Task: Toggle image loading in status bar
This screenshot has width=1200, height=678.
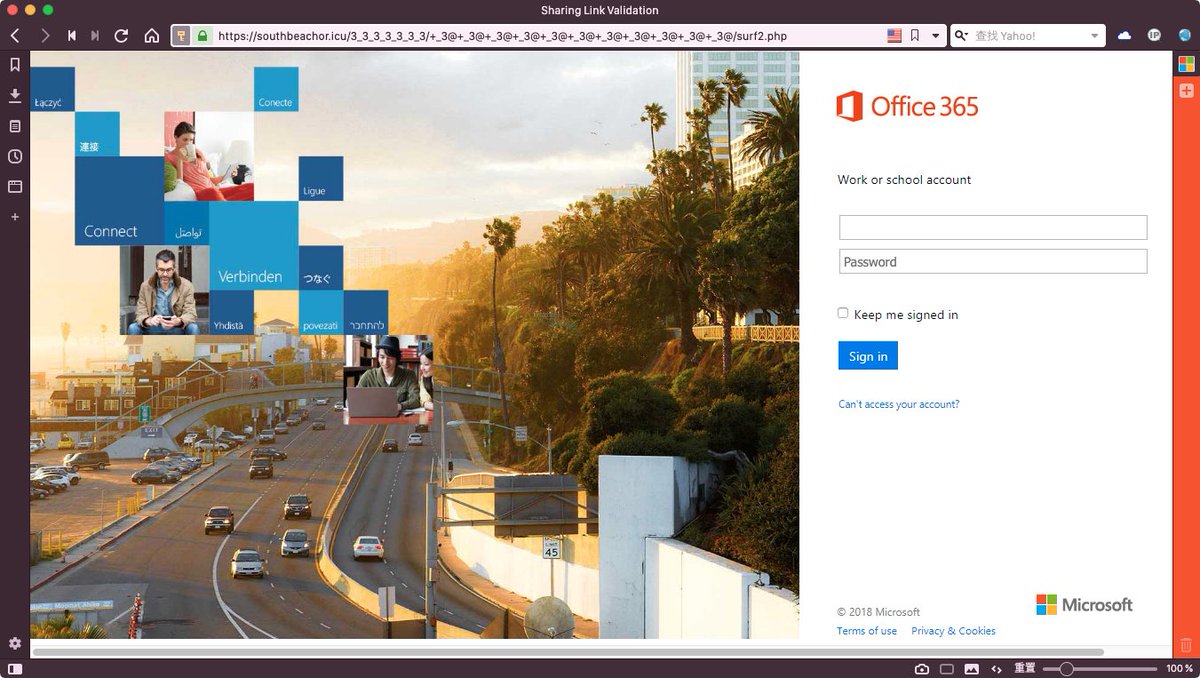Action: pyautogui.click(x=972, y=668)
